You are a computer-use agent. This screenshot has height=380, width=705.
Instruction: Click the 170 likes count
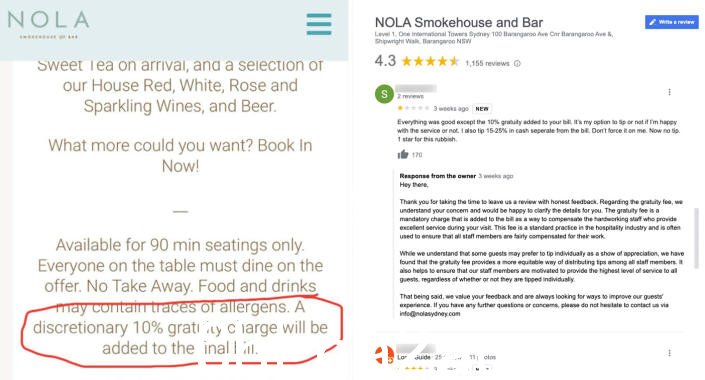pos(417,155)
